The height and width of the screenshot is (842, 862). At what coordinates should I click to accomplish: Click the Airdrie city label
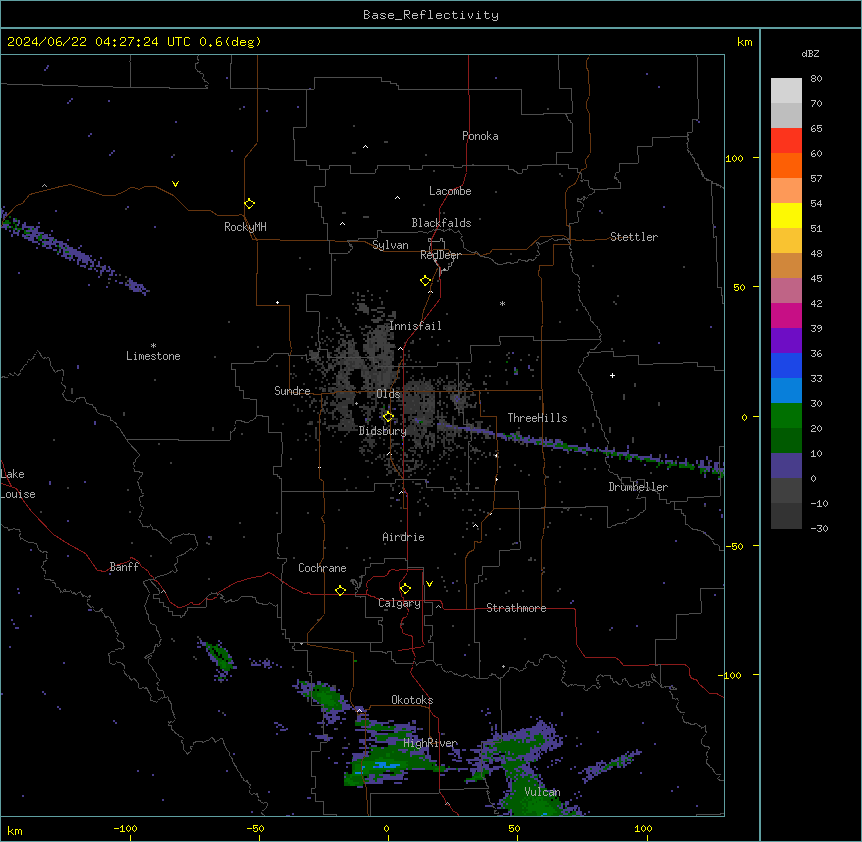pos(403,537)
